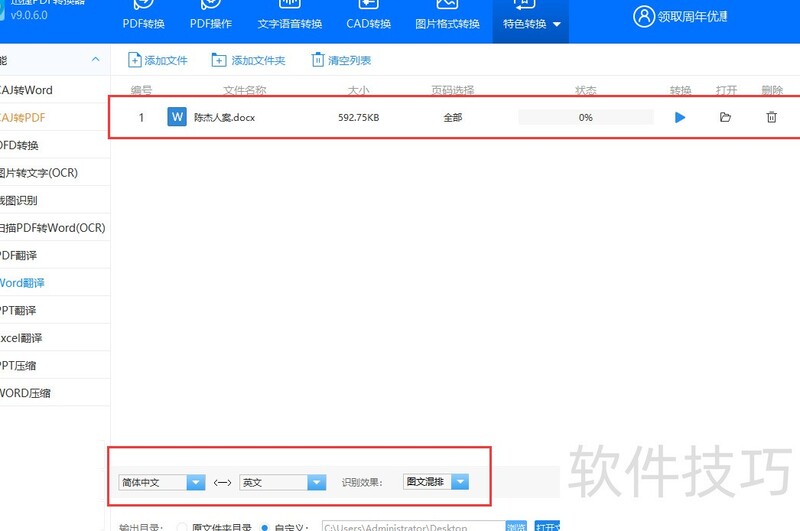
Task: Open the 图片格式转换 tab
Action: [x=447, y=15]
